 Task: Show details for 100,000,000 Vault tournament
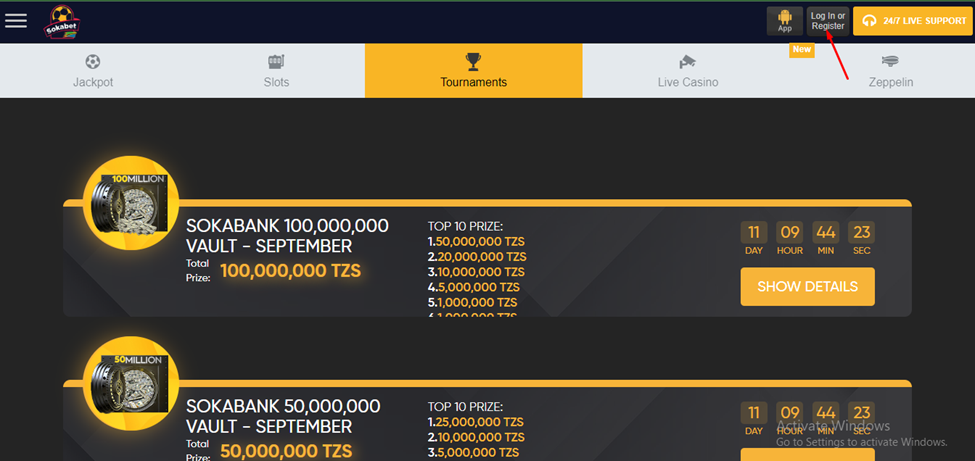tap(807, 287)
